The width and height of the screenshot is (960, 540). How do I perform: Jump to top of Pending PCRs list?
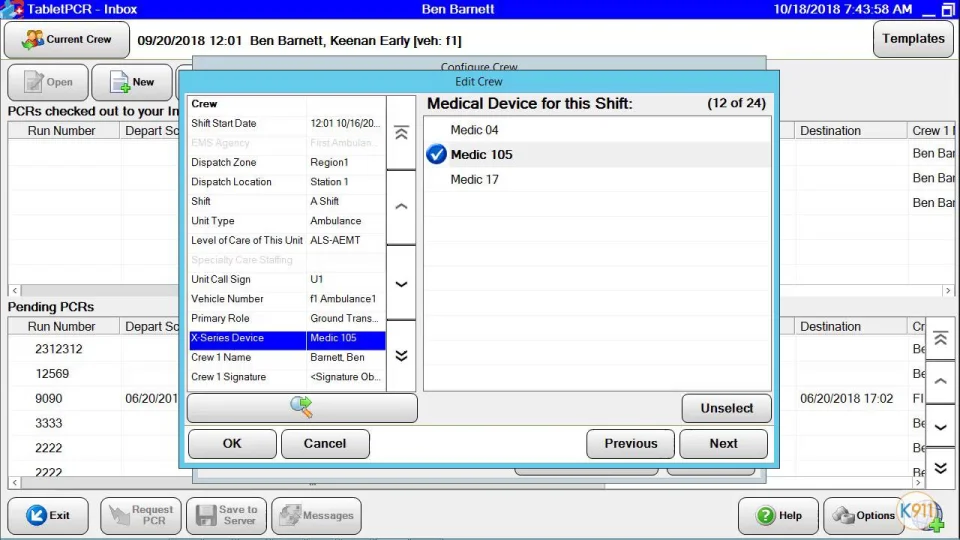click(x=940, y=338)
